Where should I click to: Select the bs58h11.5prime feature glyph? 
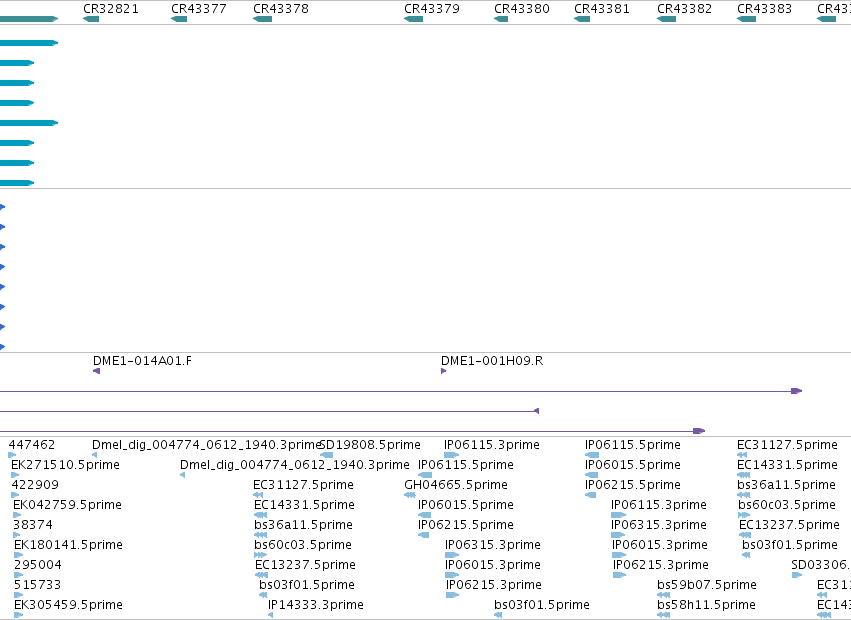[663, 615]
